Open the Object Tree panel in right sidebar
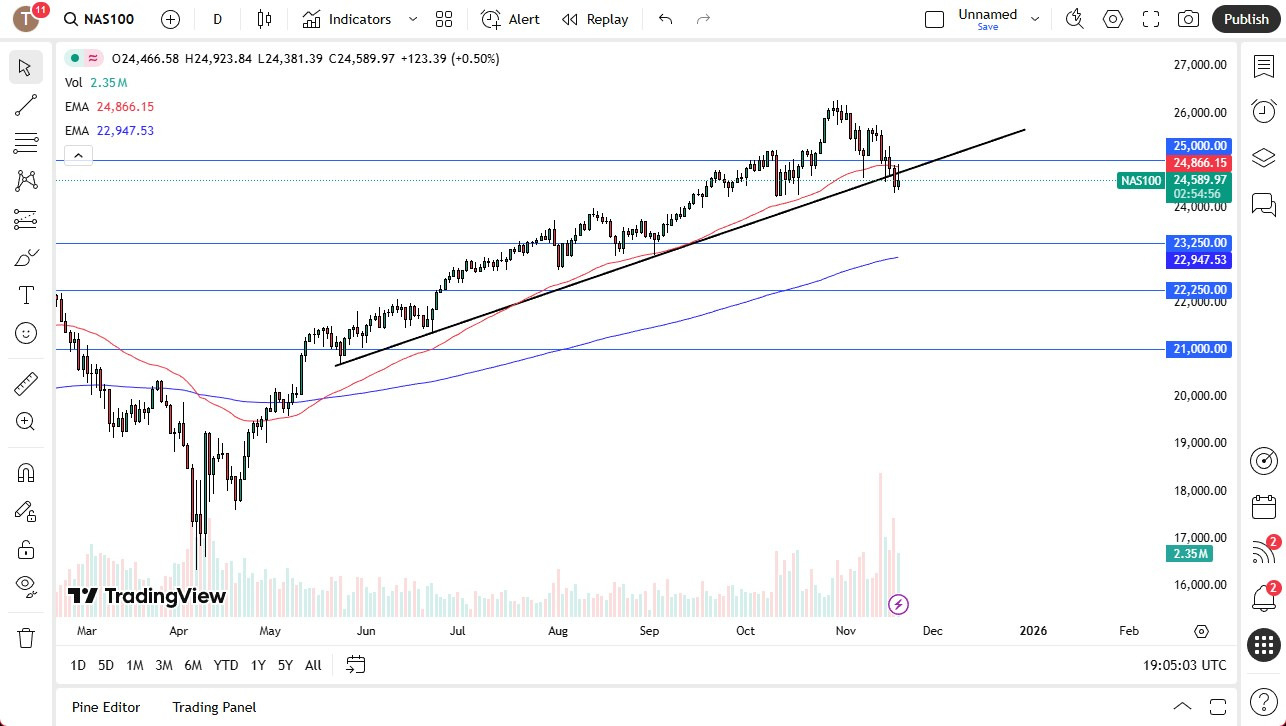1286x726 pixels. click(1263, 157)
